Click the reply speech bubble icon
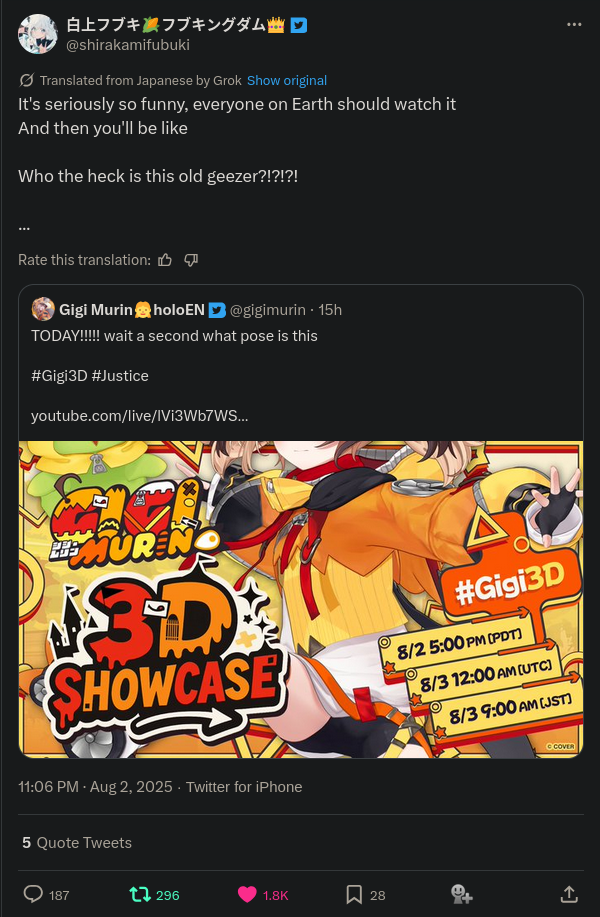Image resolution: width=600 pixels, height=917 pixels. pyautogui.click(x=33, y=894)
